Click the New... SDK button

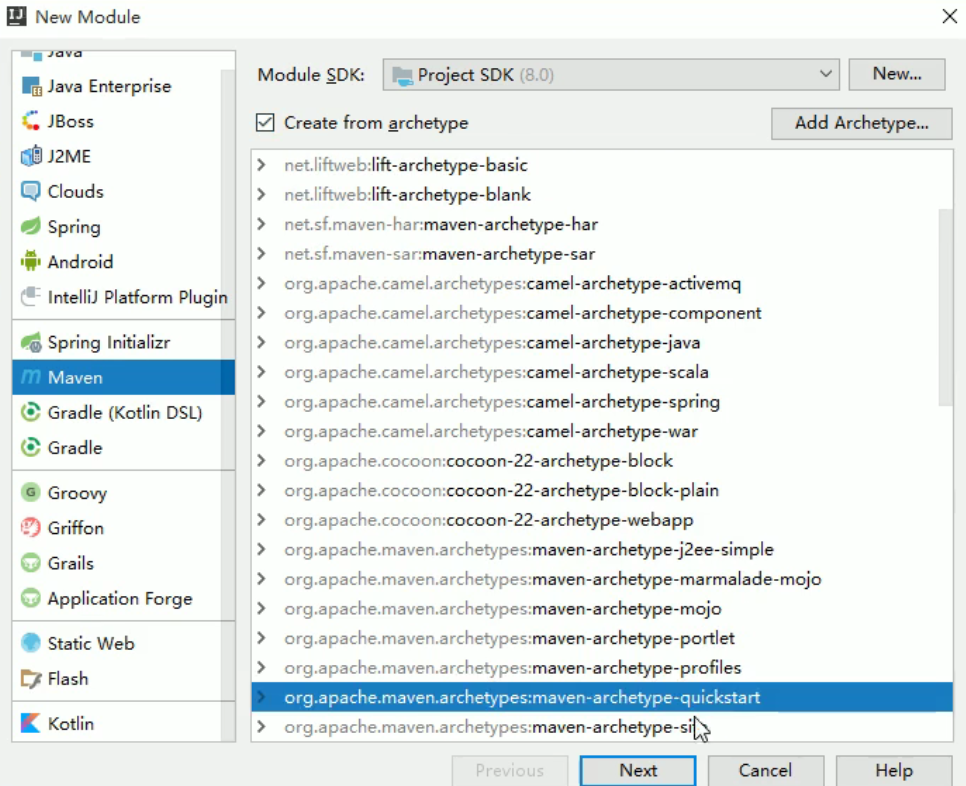(x=896, y=75)
